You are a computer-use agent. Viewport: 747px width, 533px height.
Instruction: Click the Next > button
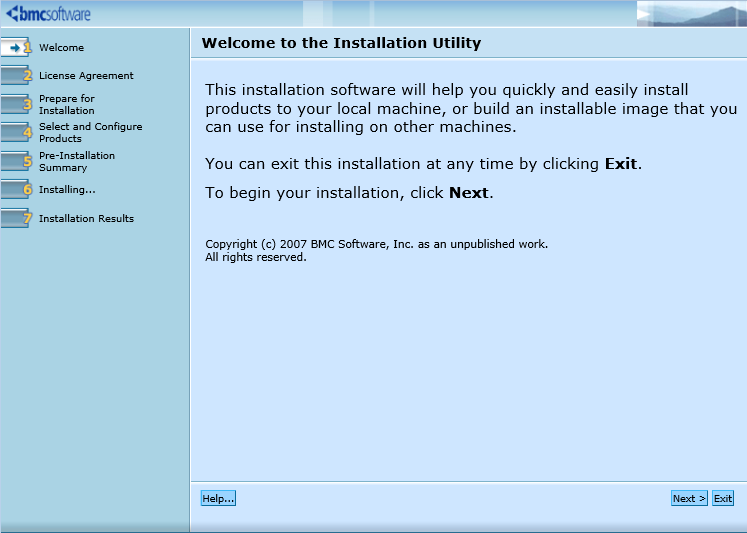coord(689,498)
